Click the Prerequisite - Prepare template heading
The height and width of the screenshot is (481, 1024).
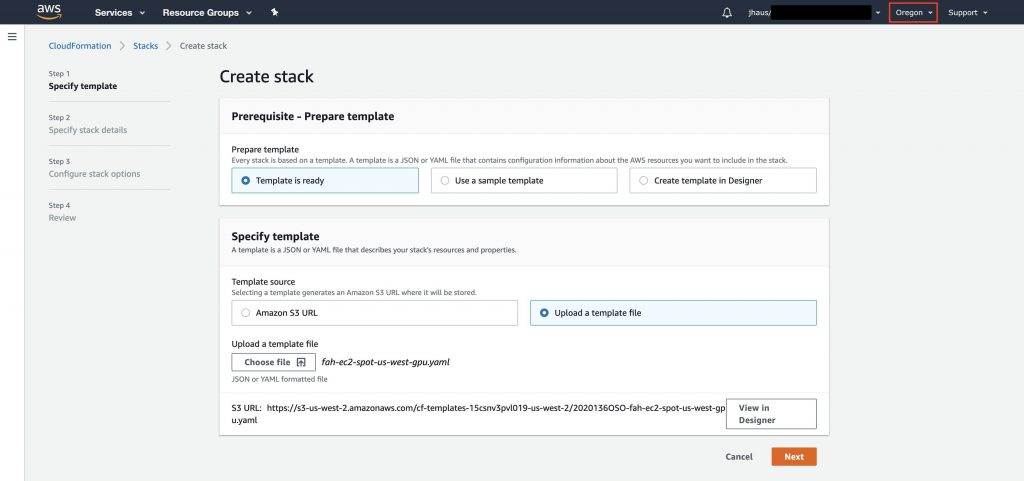click(x=313, y=117)
